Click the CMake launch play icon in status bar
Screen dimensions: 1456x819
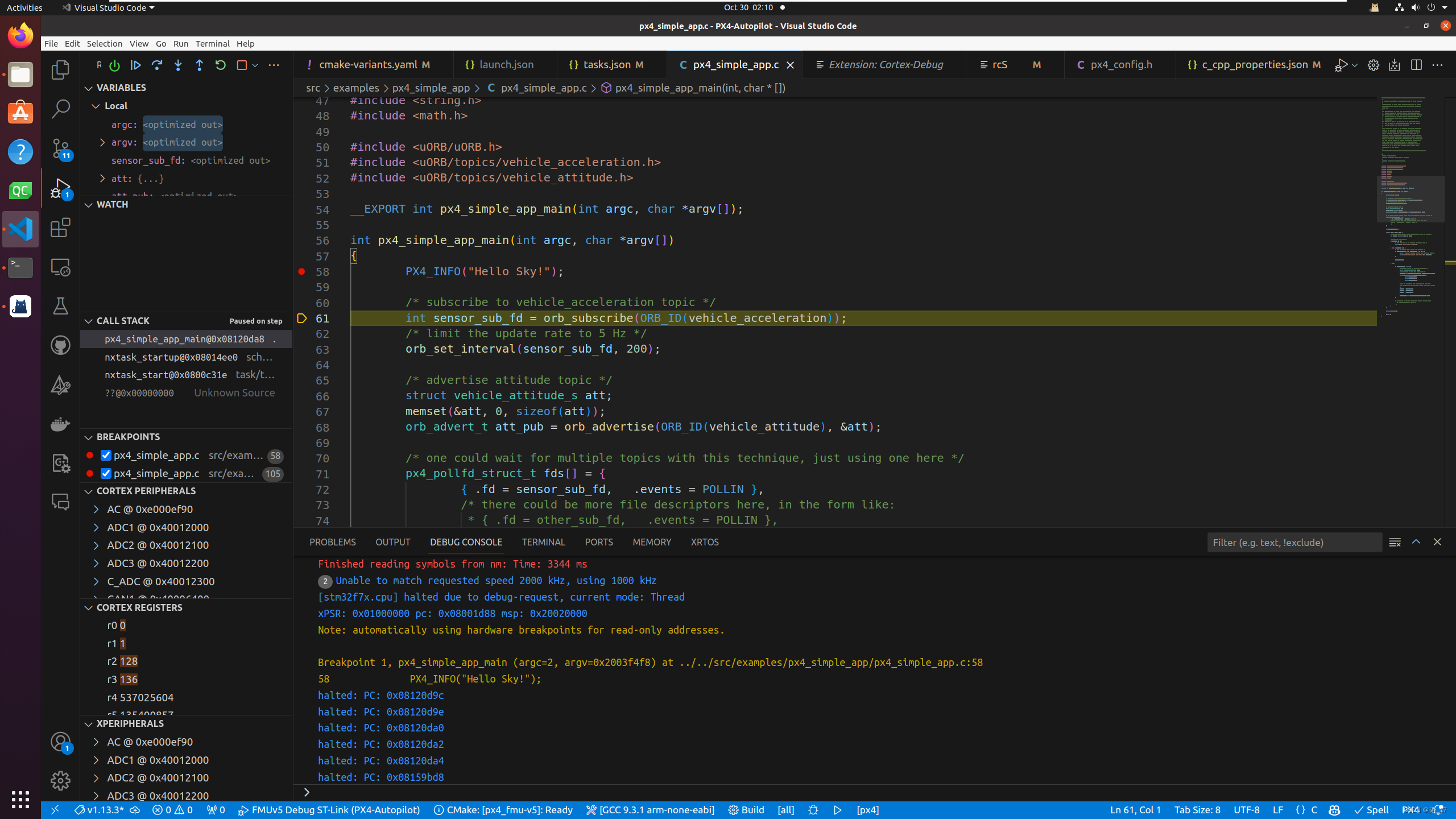tap(838, 810)
